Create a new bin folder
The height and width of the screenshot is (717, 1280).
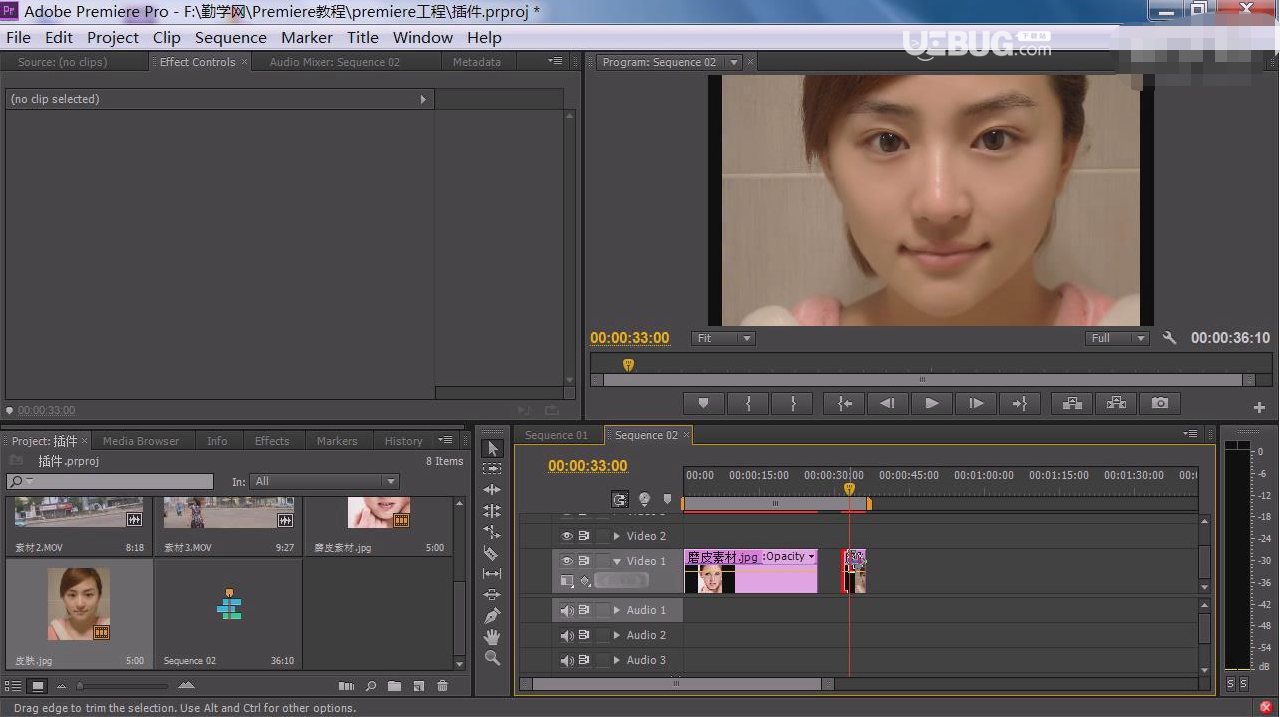click(x=395, y=686)
